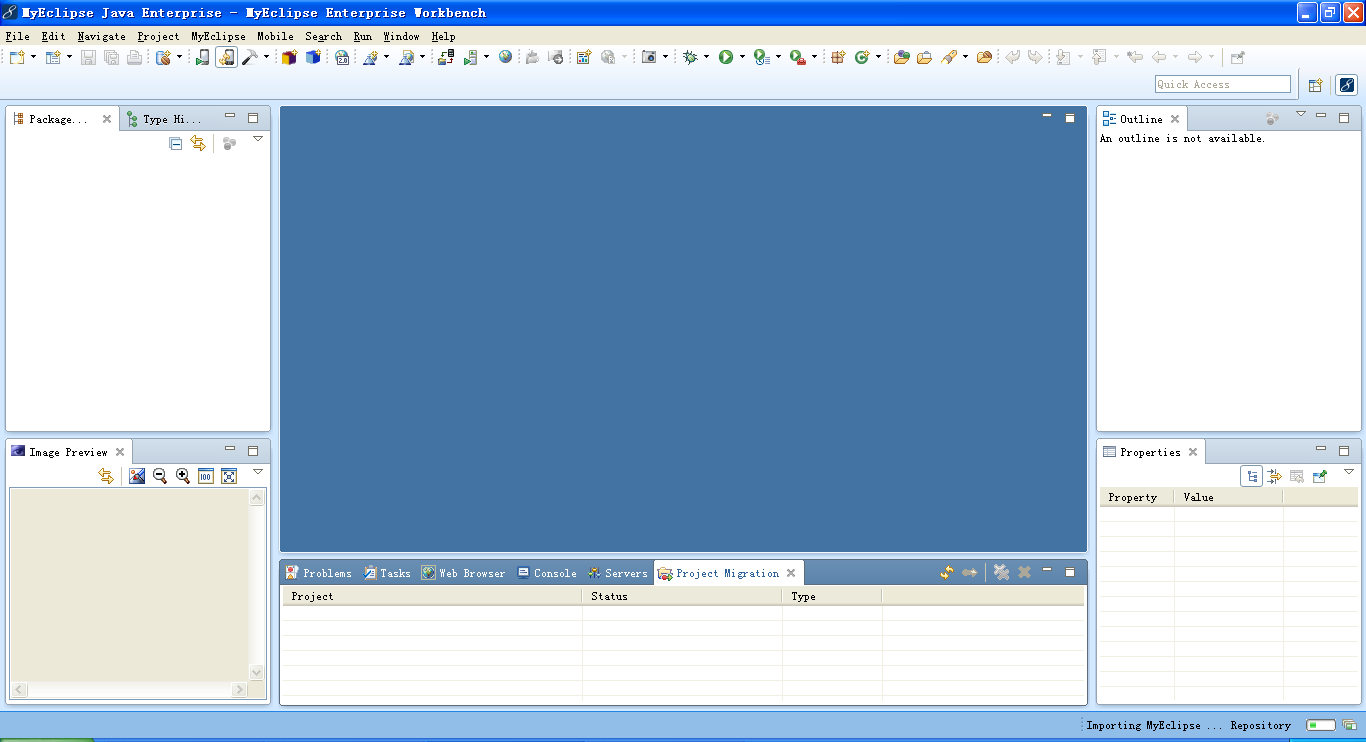1366x742 pixels.
Task: Switch to the Problems tab
Action: coord(318,573)
